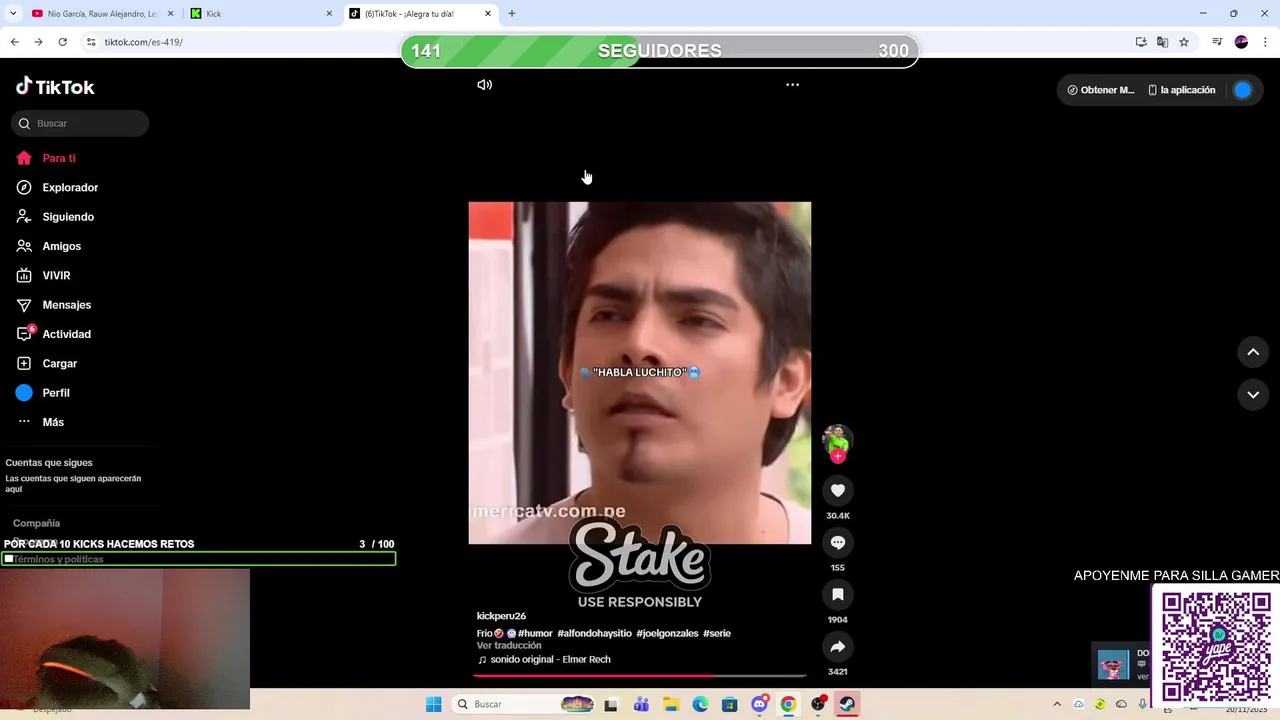View site information icon in address bar

[91, 42]
